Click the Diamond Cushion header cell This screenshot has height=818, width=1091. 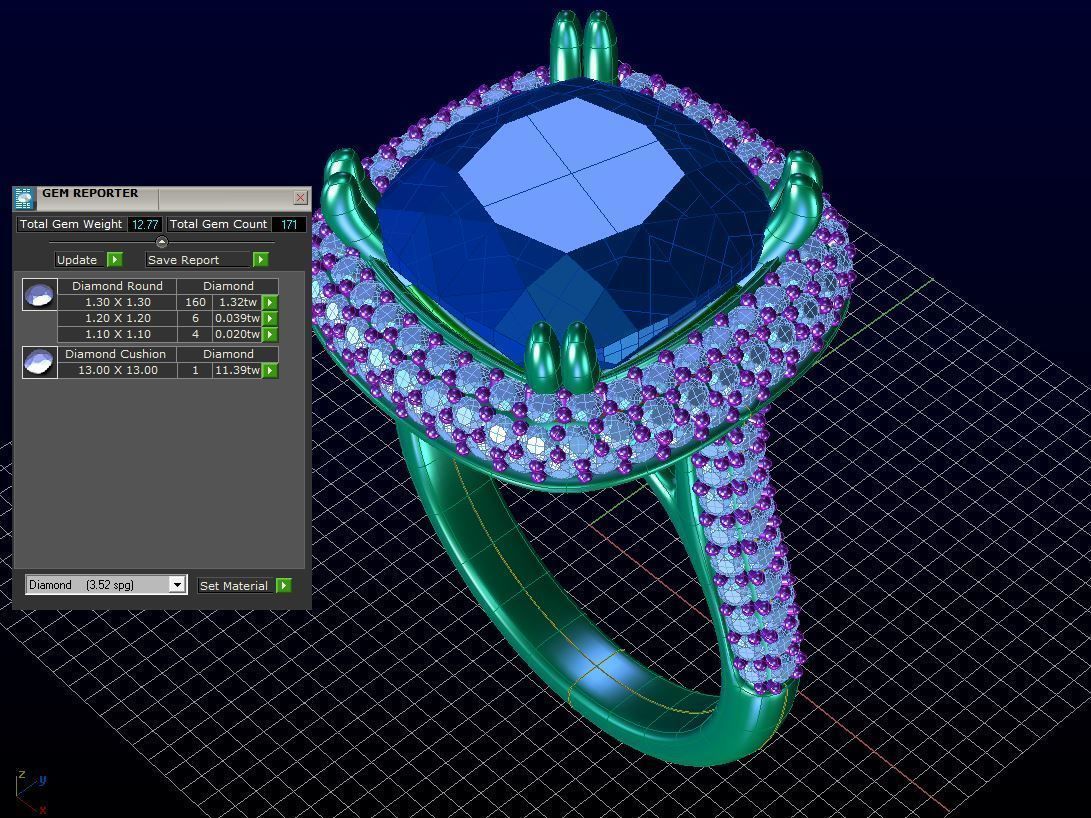(116, 354)
